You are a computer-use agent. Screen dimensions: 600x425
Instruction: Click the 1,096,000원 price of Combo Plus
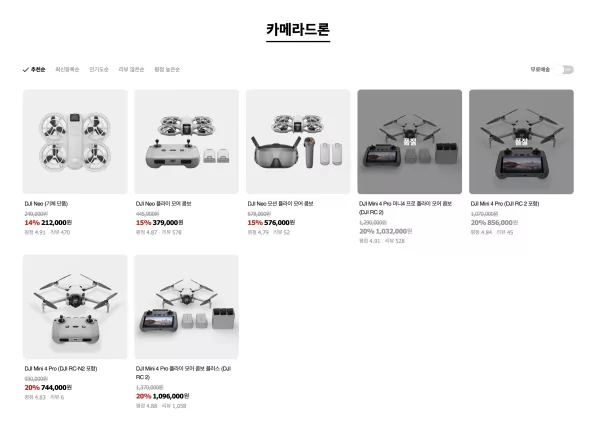(171, 396)
